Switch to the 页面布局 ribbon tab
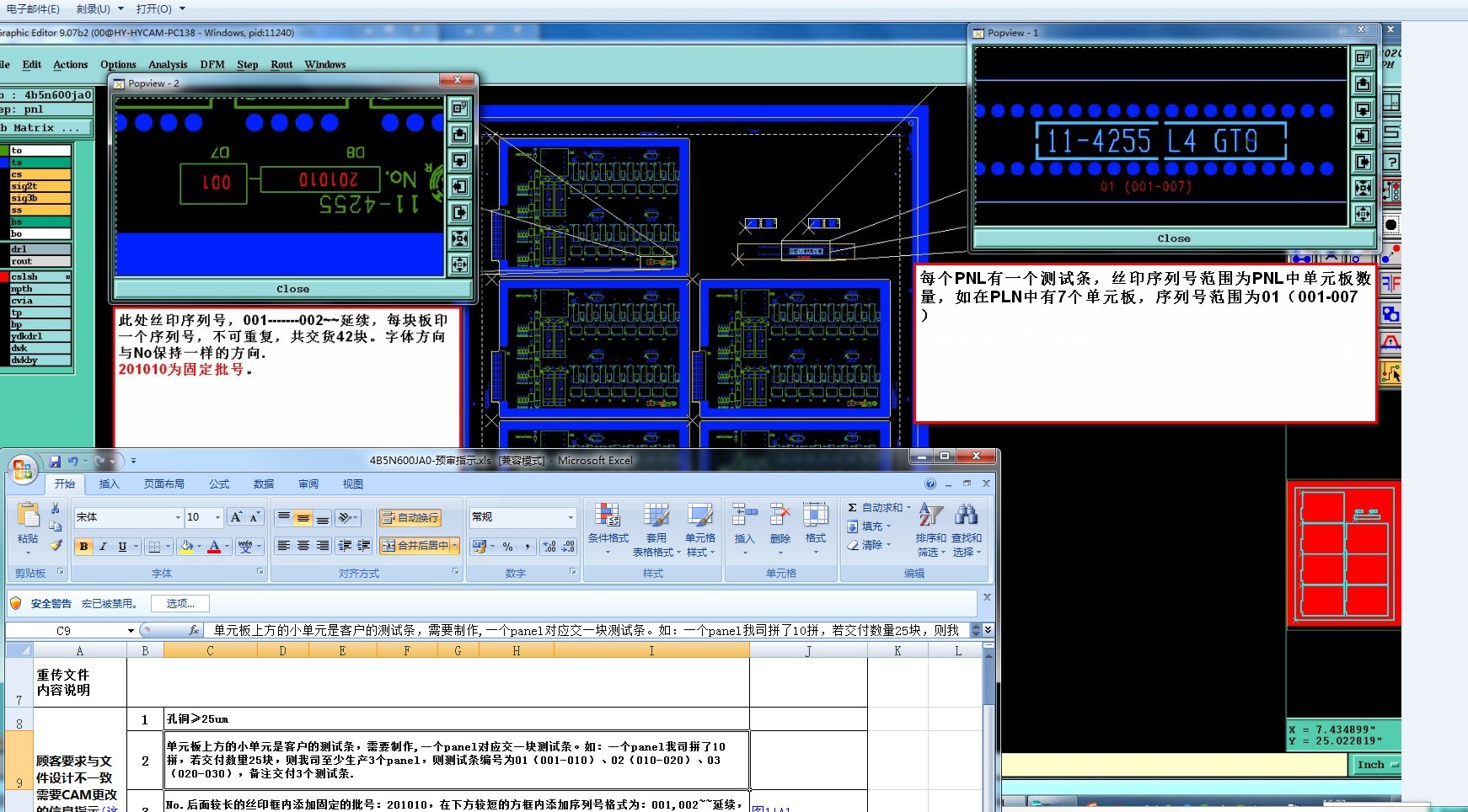The width and height of the screenshot is (1468, 812). pos(163,484)
